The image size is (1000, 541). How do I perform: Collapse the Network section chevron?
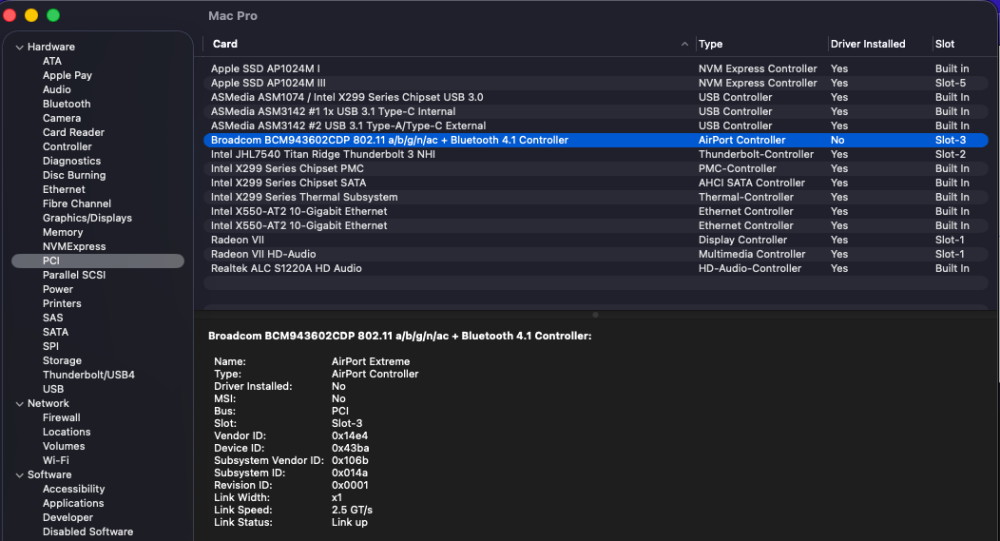click(x=20, y=404)
